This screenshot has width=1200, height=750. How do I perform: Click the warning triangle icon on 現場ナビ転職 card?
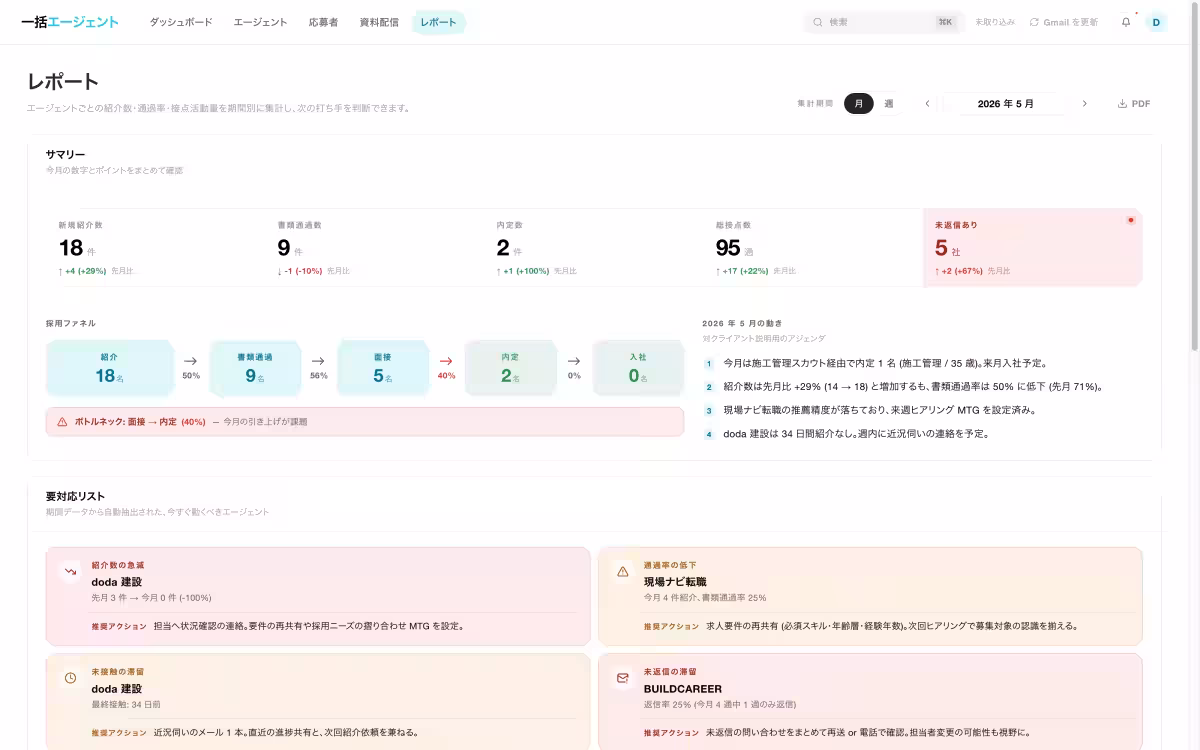click(x=623, y=572)
